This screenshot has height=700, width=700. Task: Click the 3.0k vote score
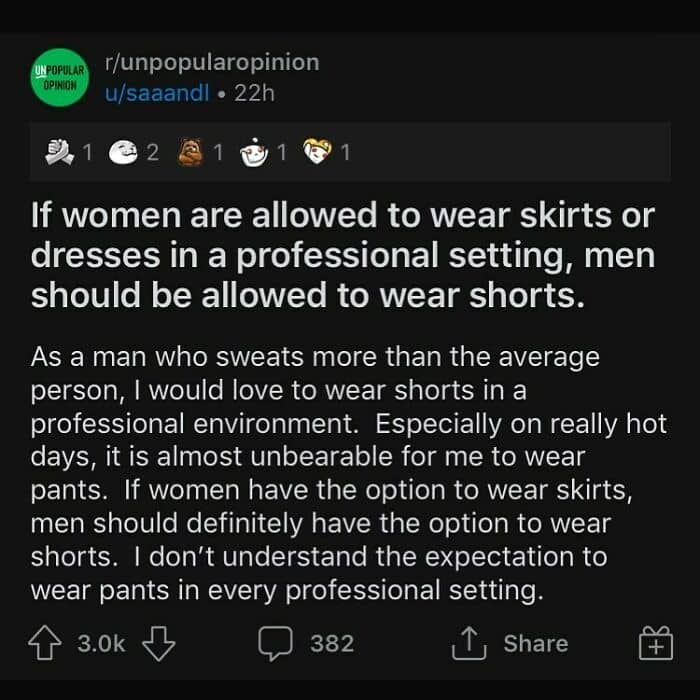point(101,644)
